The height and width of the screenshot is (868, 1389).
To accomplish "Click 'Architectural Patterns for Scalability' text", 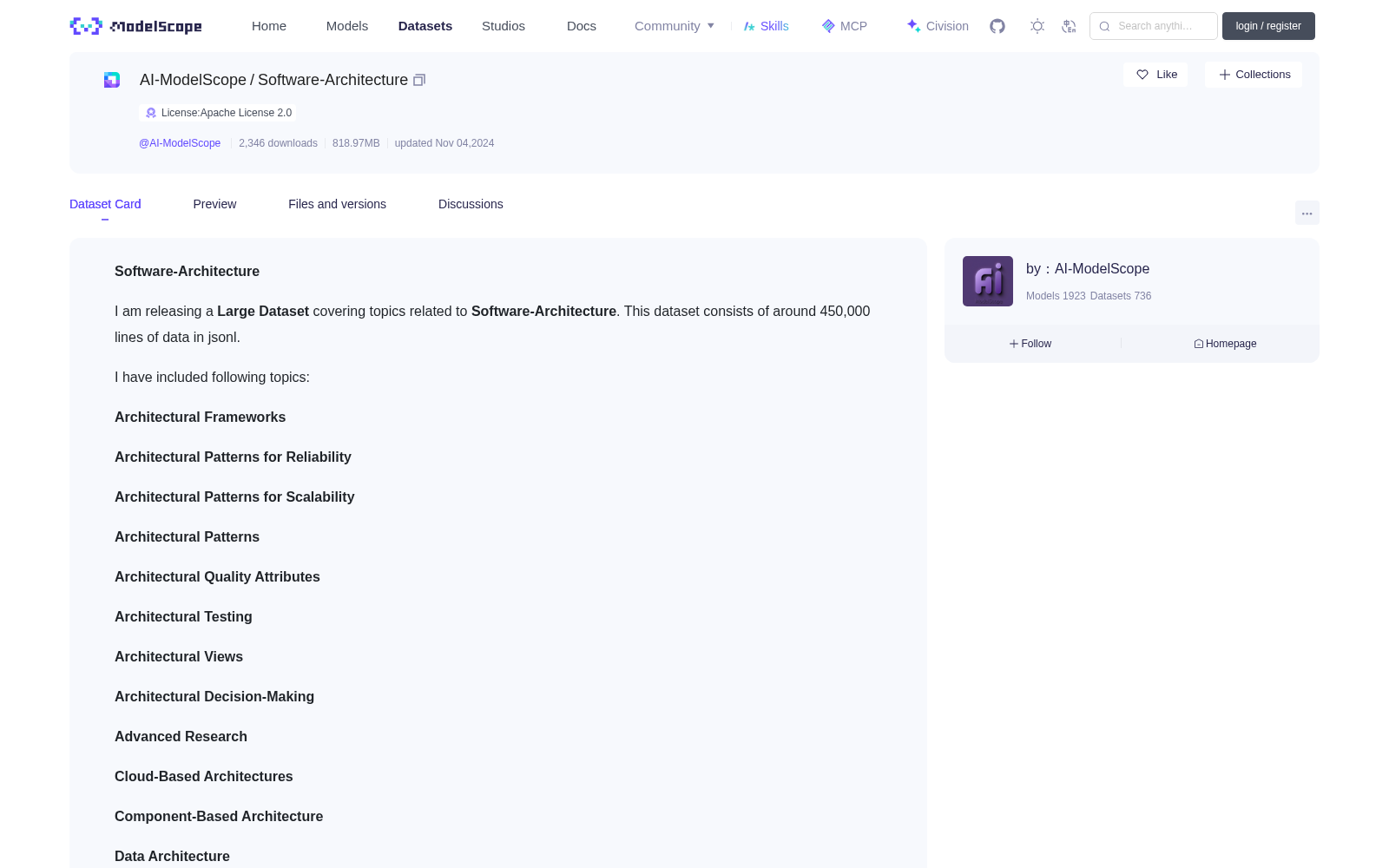I will pos(234,497).
